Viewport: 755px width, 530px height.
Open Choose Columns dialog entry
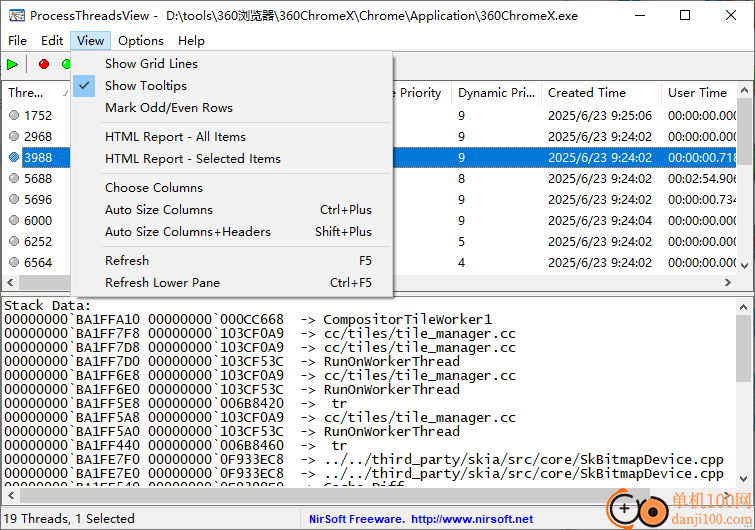tap(232, 188)
